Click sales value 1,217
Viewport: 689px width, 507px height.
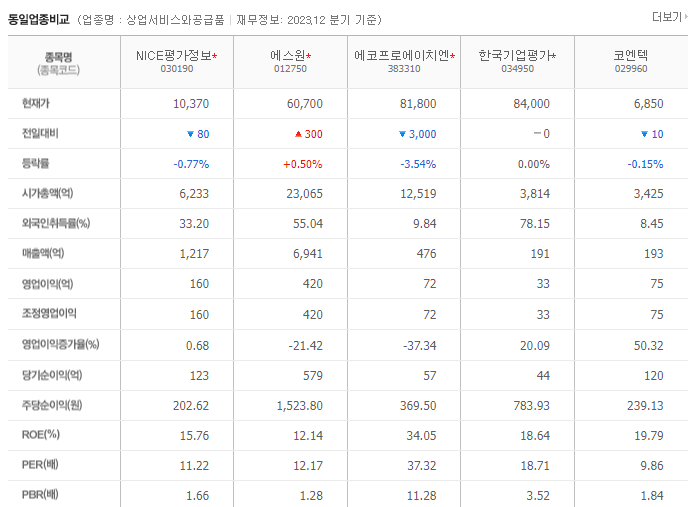[194, 254]
